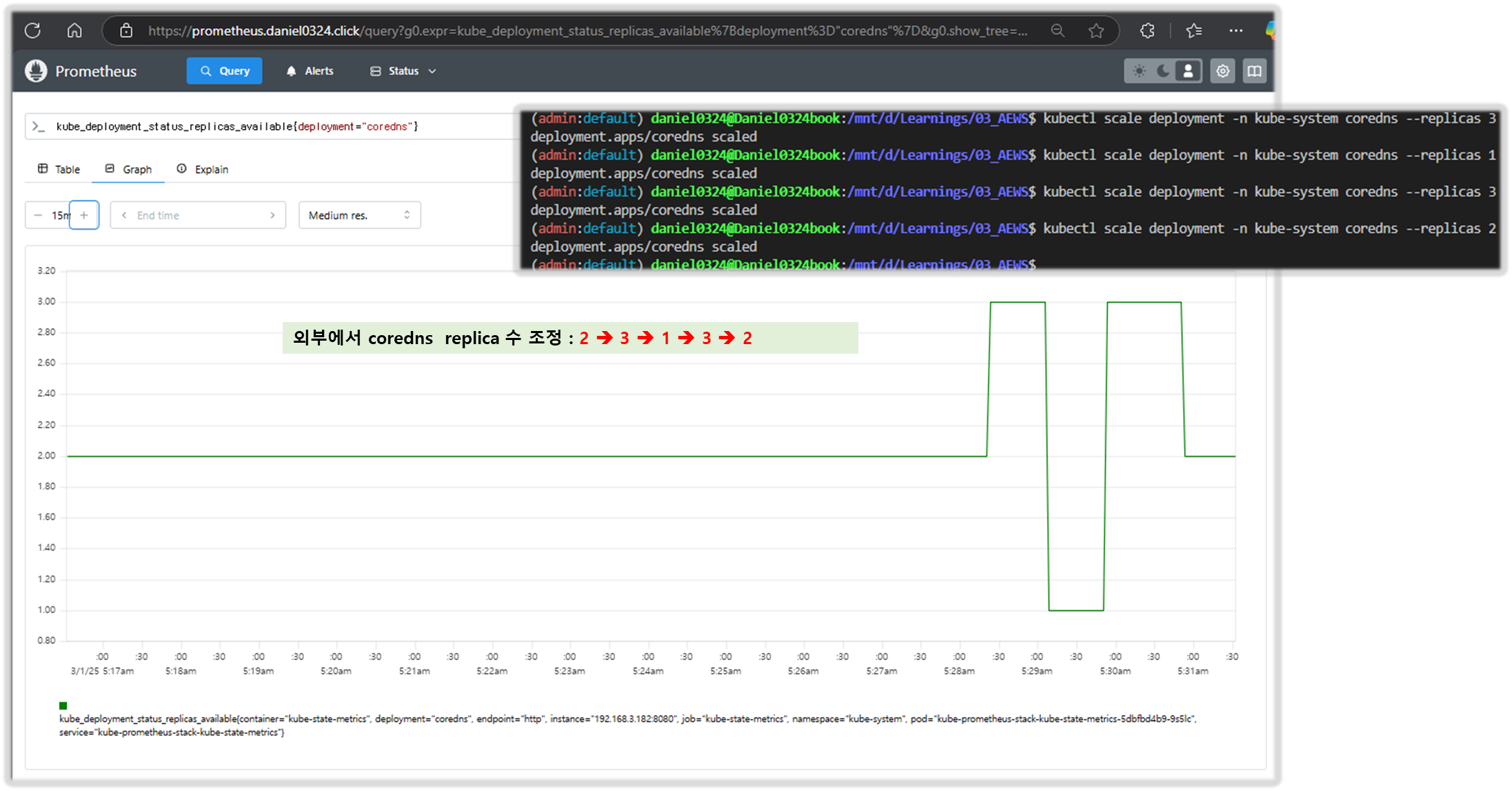Image resolution: width=1512 pixels, height=791 pixels.
Task: Expand the Status dropdown menu
Action: (403, 71)
